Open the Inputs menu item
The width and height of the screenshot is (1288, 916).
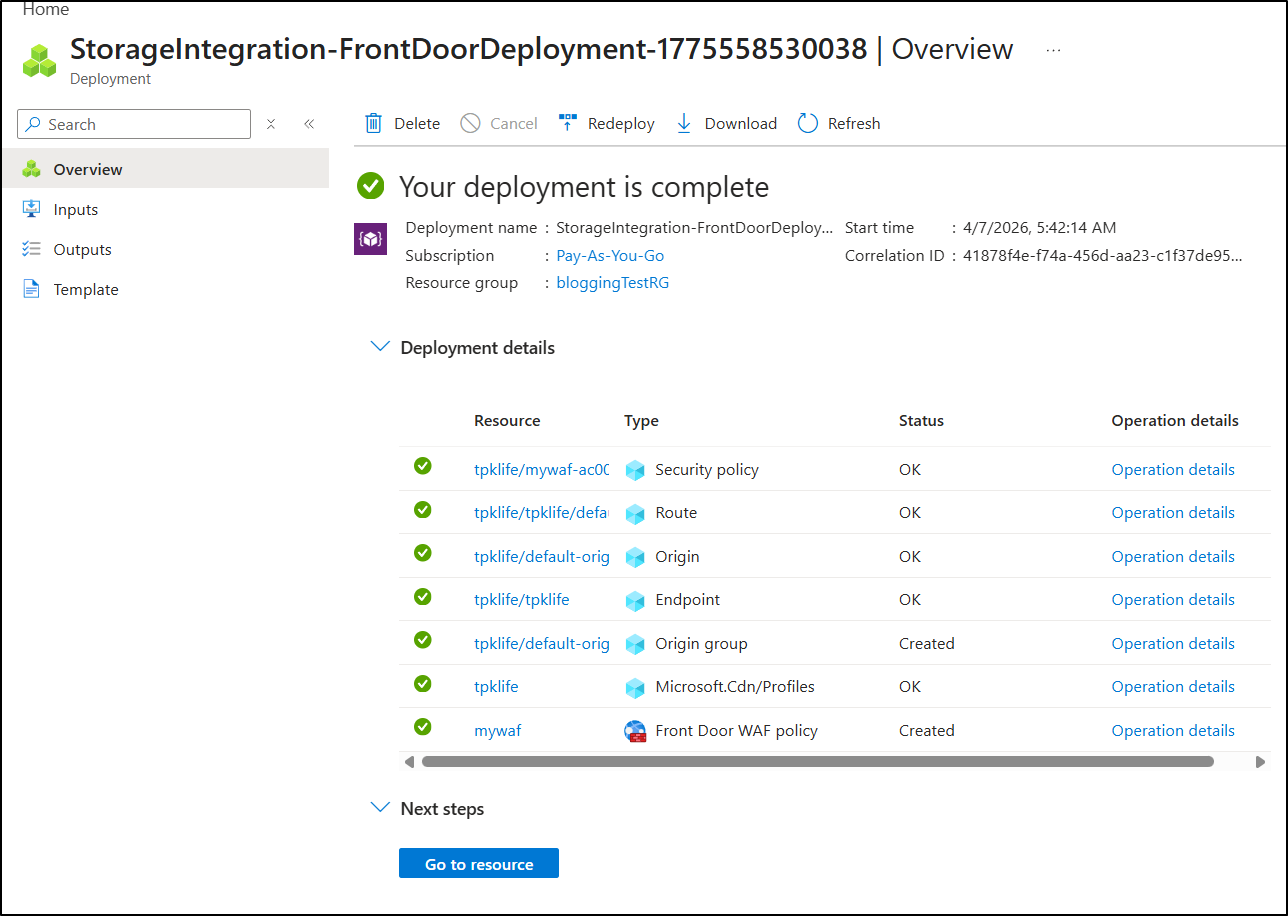(x=76, y=210)
